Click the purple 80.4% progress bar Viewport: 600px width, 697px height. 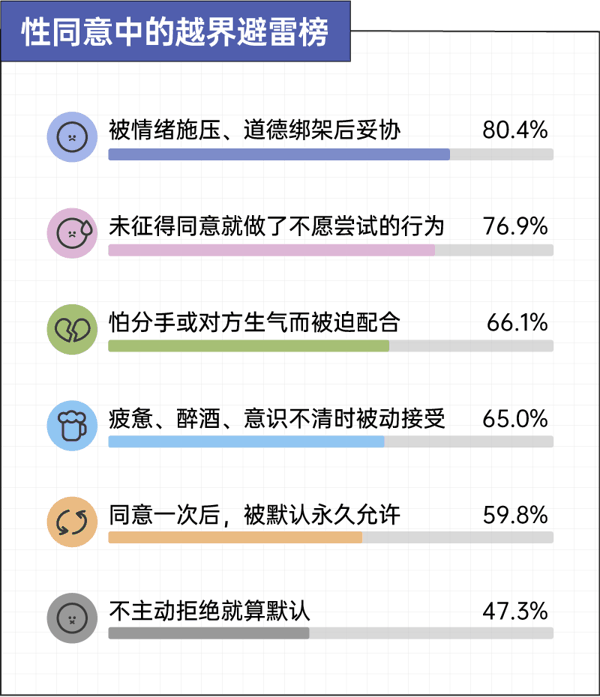[279, 154]
